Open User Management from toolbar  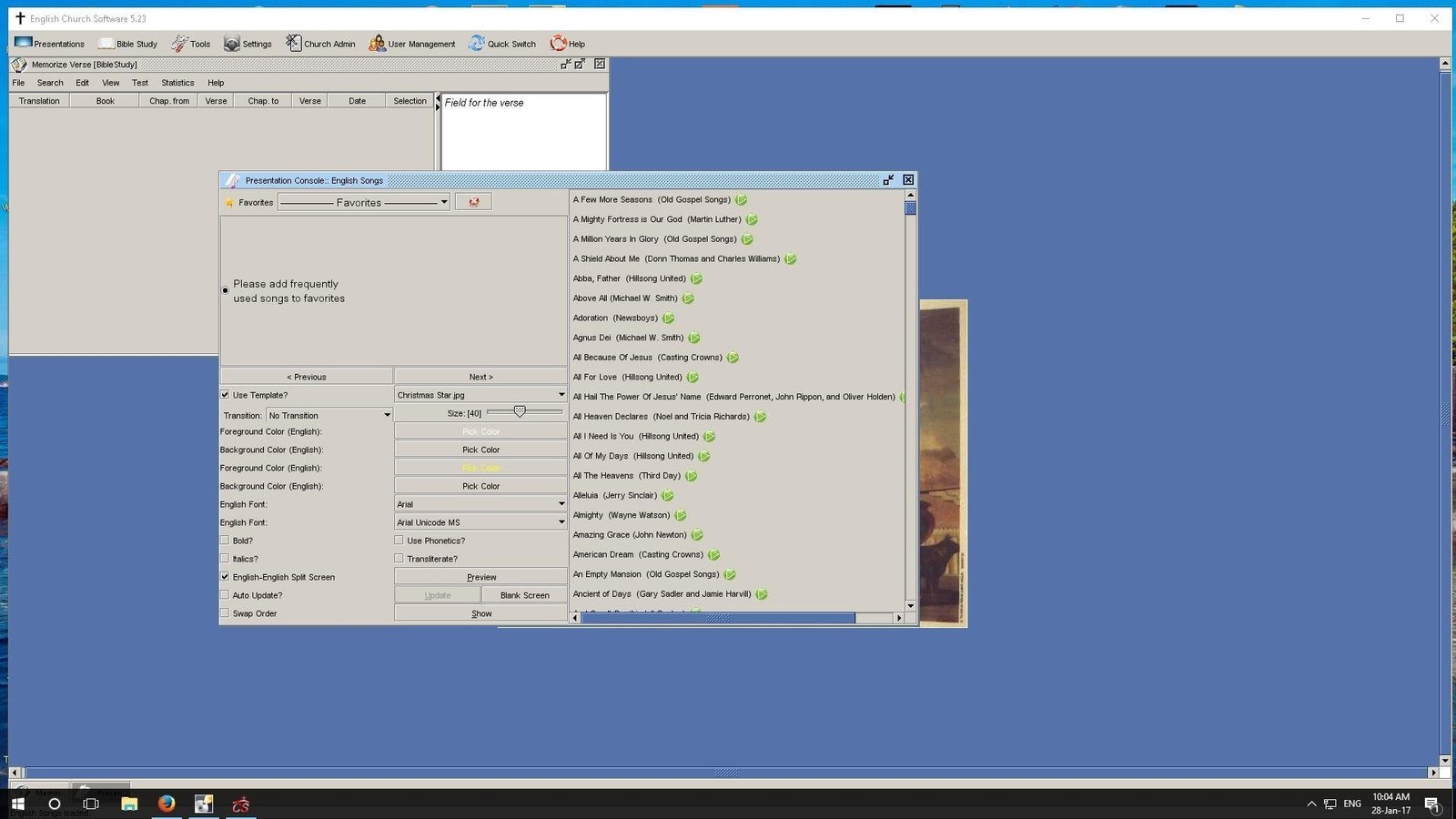411,44
